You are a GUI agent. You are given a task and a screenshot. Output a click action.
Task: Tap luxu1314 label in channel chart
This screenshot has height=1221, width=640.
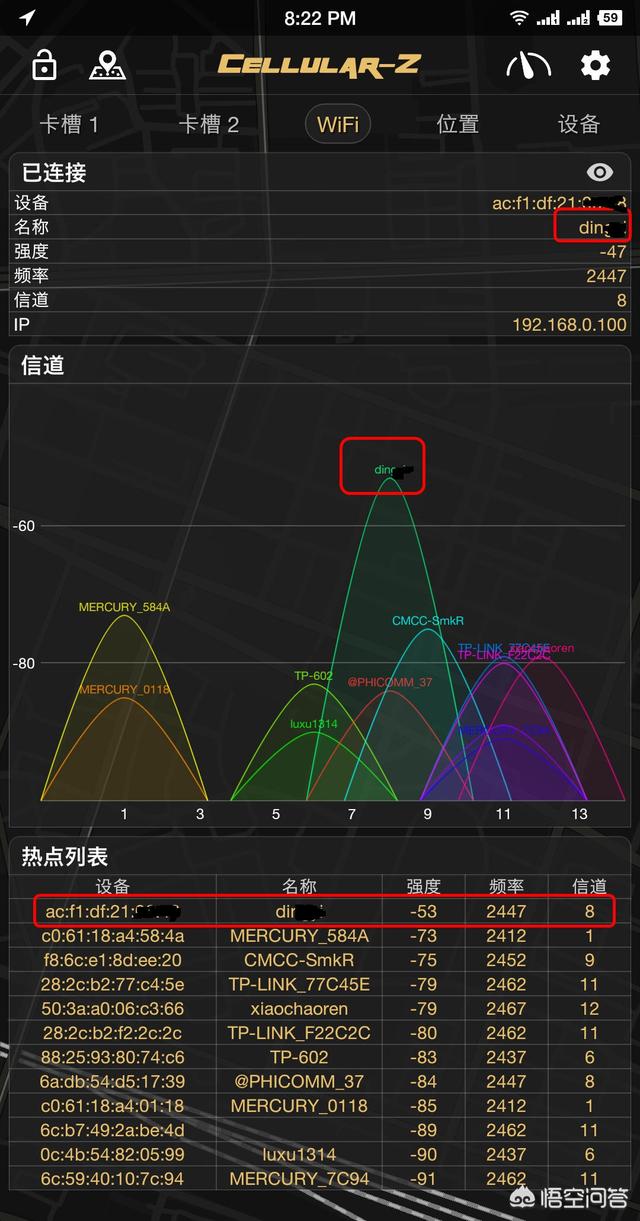pyautogui.click(x=314, y=724)
